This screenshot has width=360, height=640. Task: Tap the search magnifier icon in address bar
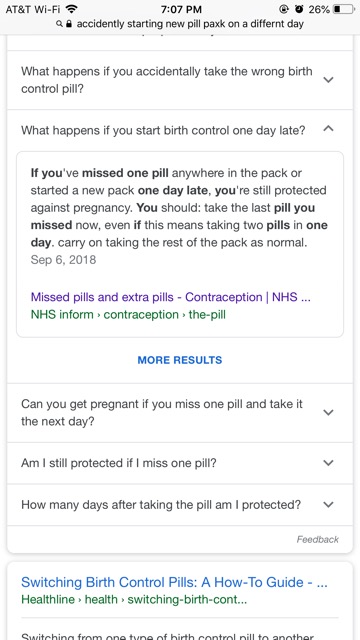tap(60, 24)
